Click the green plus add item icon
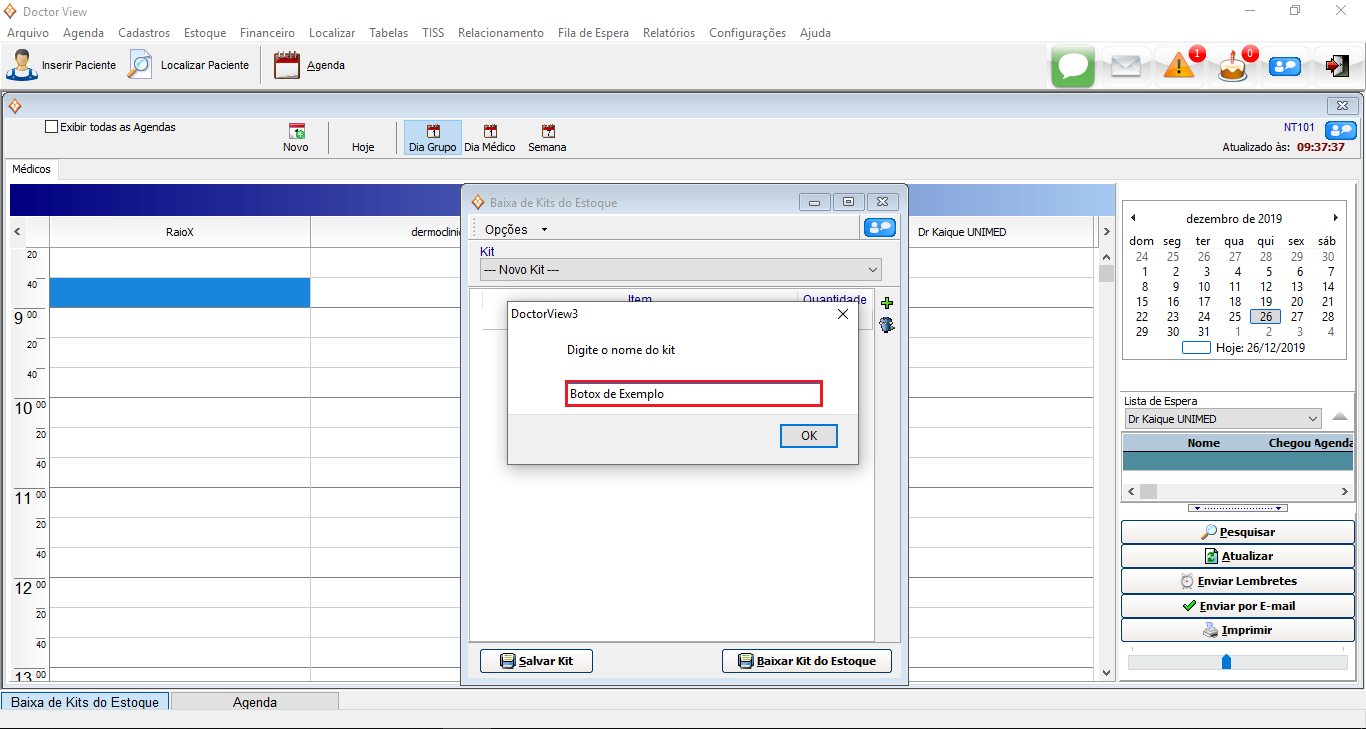 click(x=886, y=303)
